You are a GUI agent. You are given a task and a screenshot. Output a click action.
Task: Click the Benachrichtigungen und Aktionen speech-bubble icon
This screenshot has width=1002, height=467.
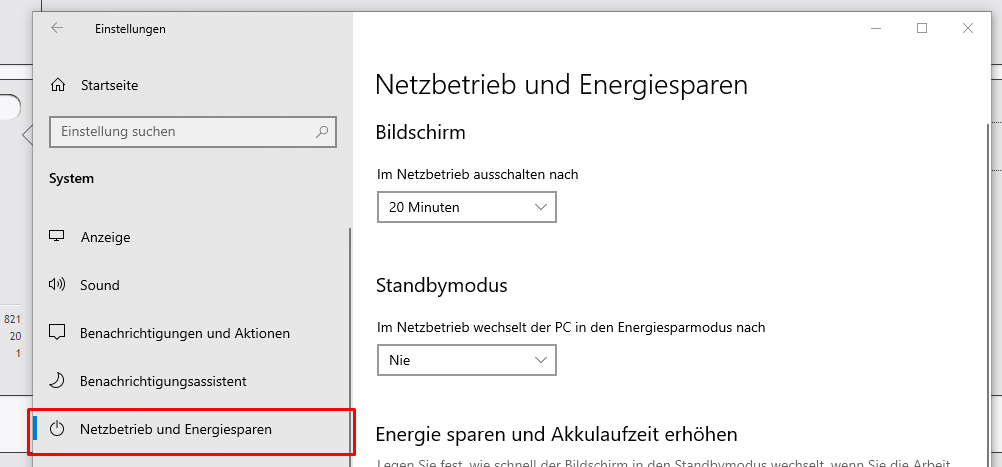(x=57, y=333)
